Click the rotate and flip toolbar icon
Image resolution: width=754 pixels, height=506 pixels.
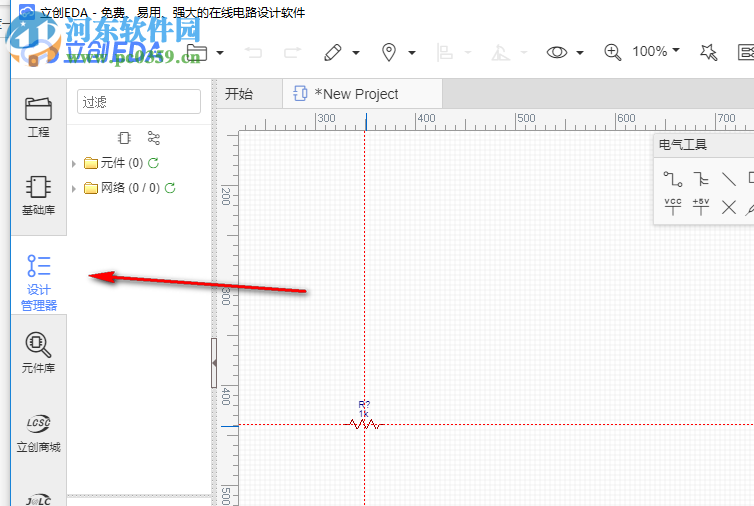click(x=501, y=52)
